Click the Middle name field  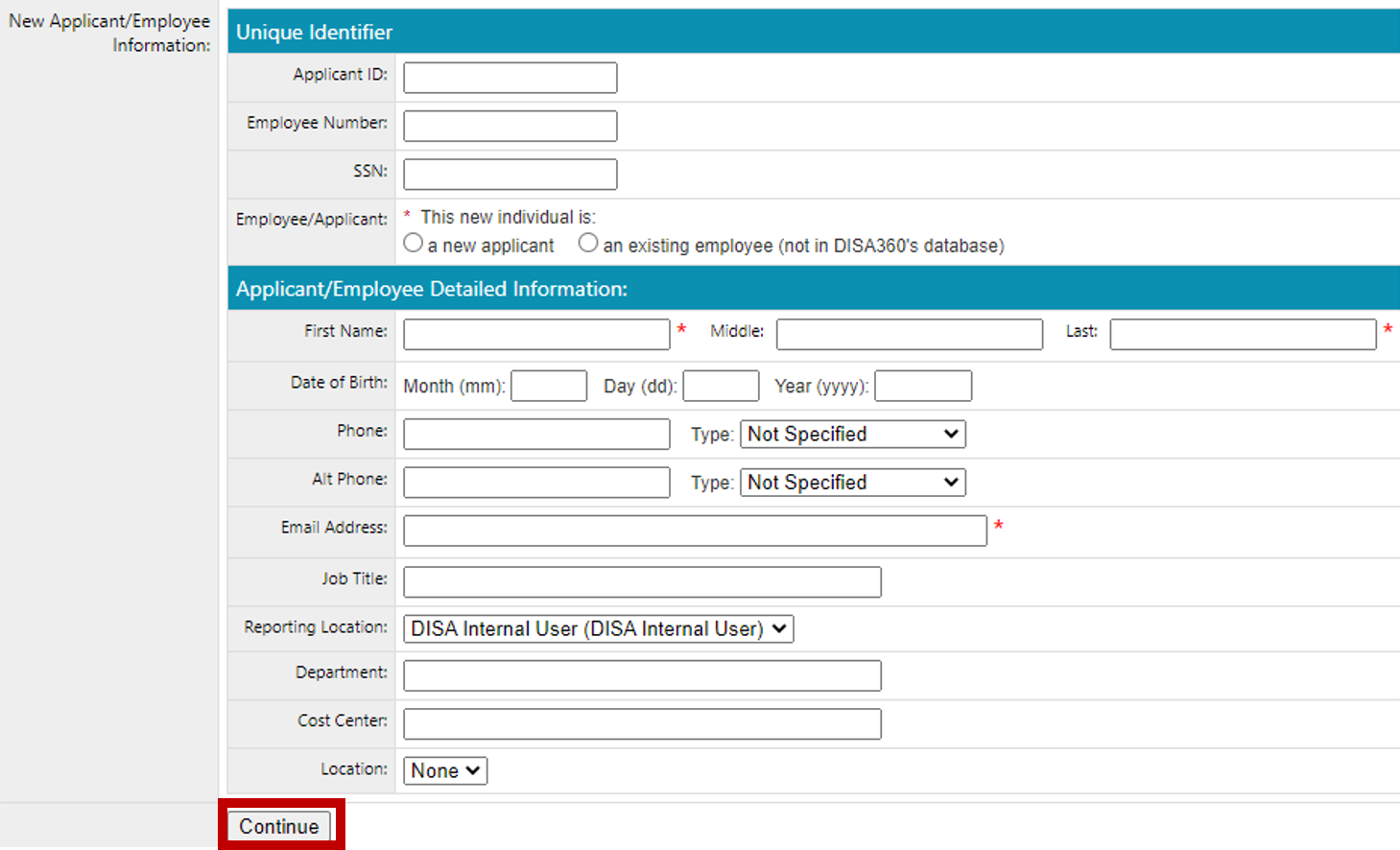coord(909,335)
